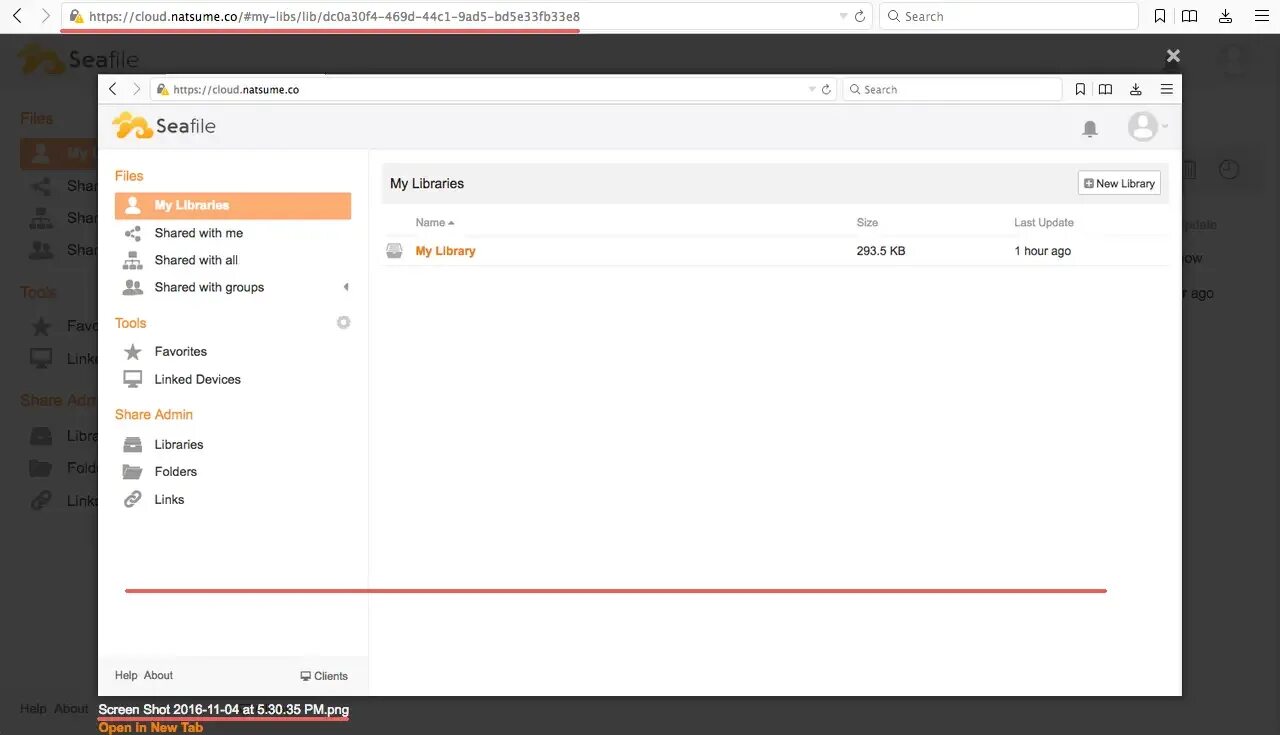
Task: Click the dimmed Help link in the background page
Action: point(33,708)
